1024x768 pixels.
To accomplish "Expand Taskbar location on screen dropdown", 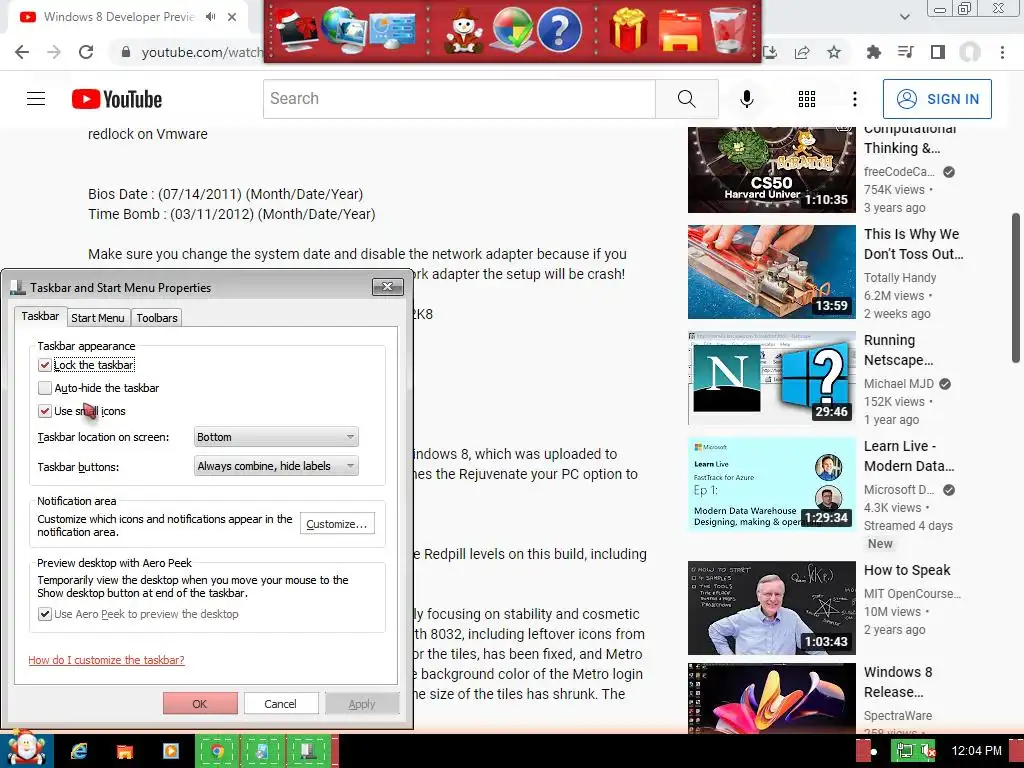I will [276, 437].
